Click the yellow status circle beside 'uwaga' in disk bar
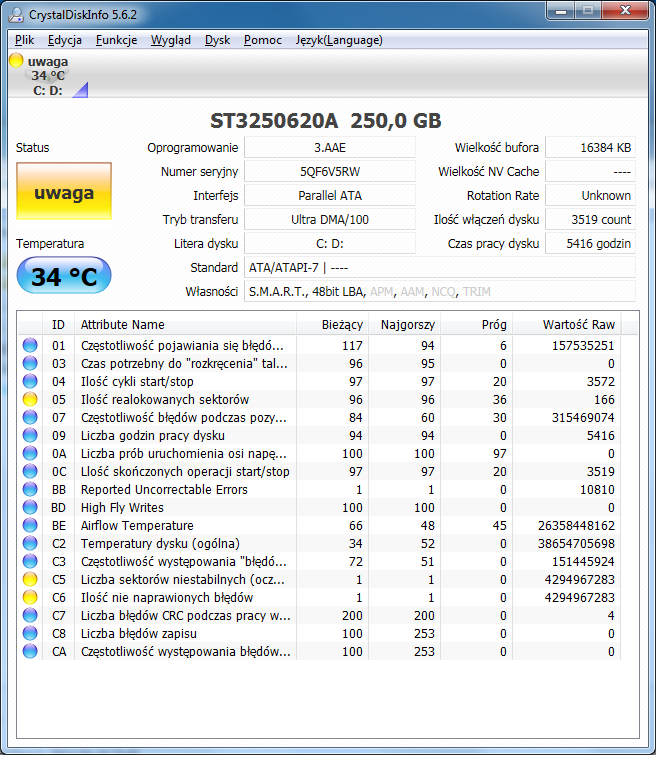Viewport: 656px width, 757px height. 16,60
